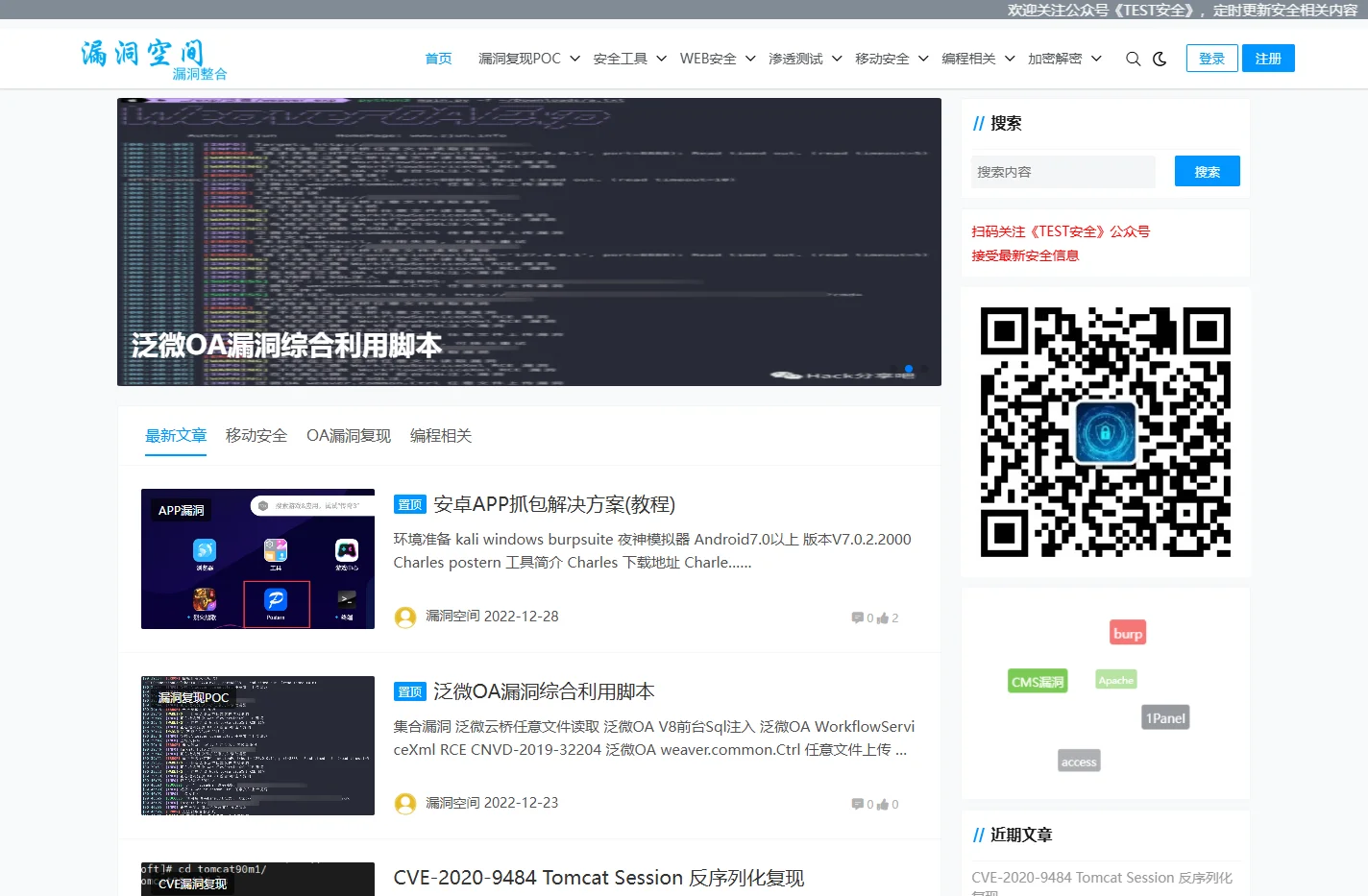The height and width of the screenshot is (896, 1368).
Task: Click author avatar on 2022-12-28 post
Action: coord(405,618)
